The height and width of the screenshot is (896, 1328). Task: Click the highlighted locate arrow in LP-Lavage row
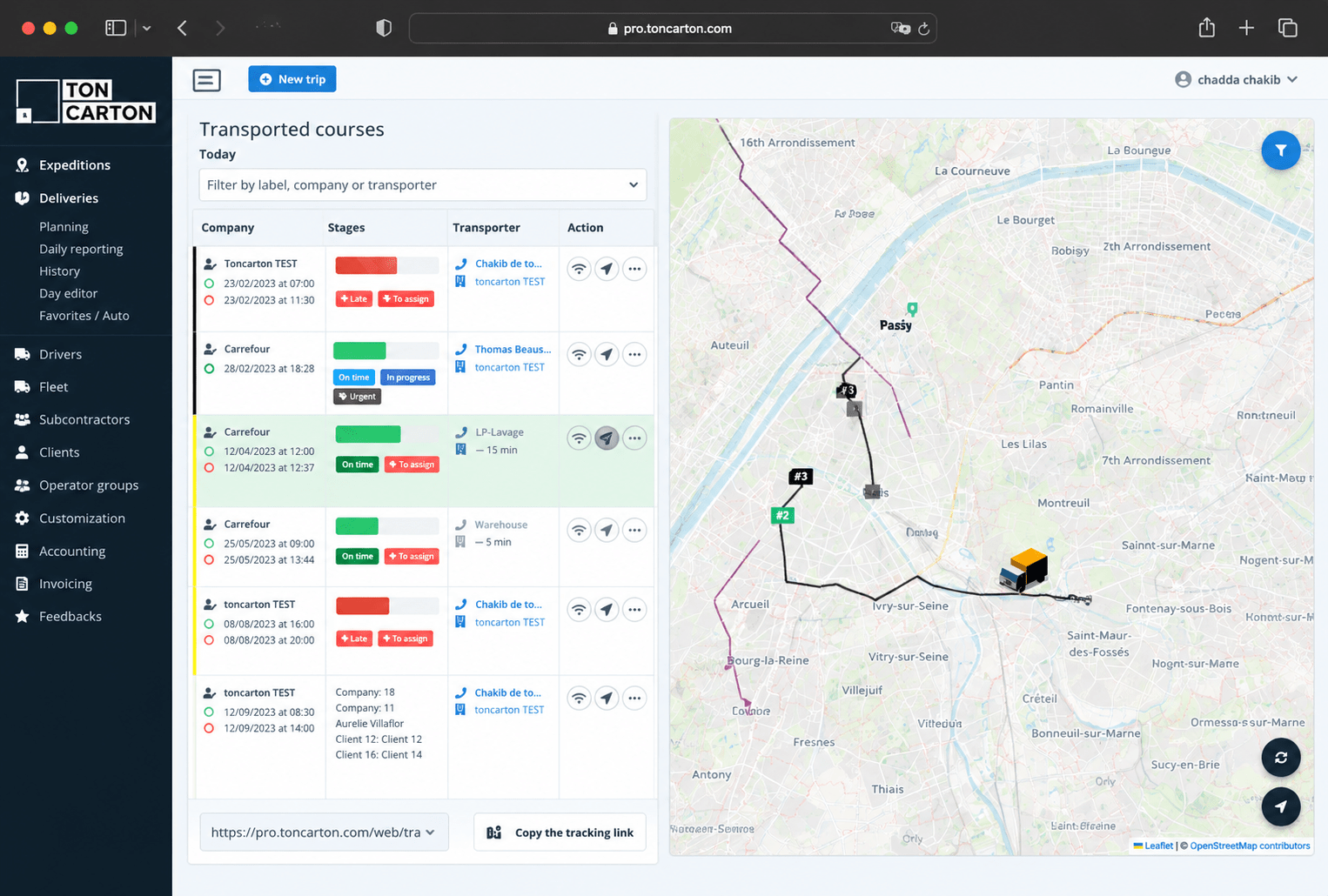[x=607, y=438]
